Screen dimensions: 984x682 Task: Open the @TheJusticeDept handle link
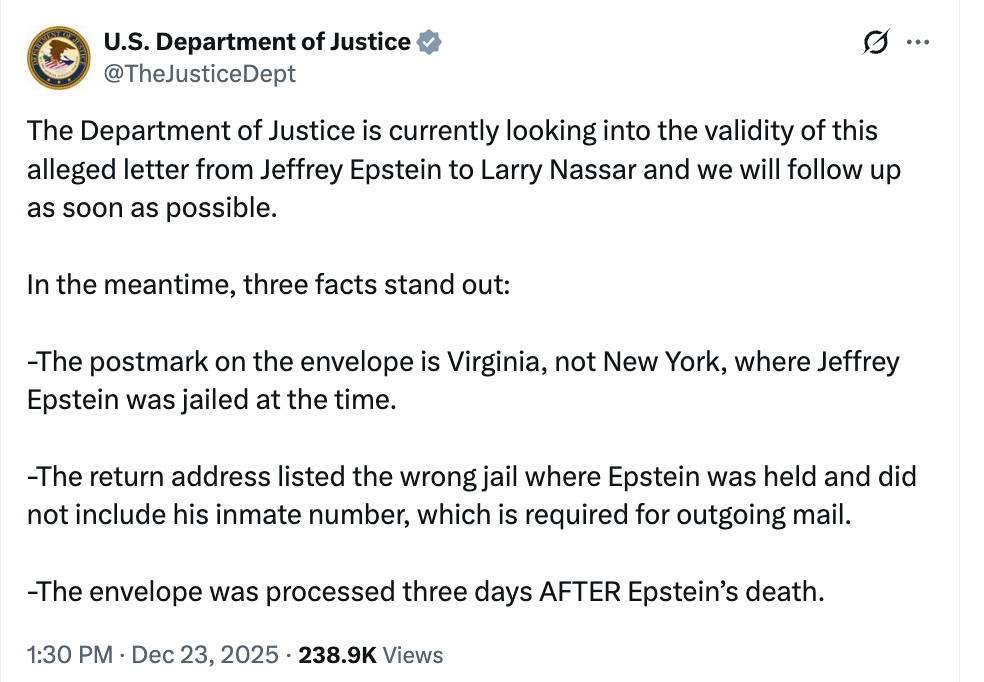(x=200, y=73)
